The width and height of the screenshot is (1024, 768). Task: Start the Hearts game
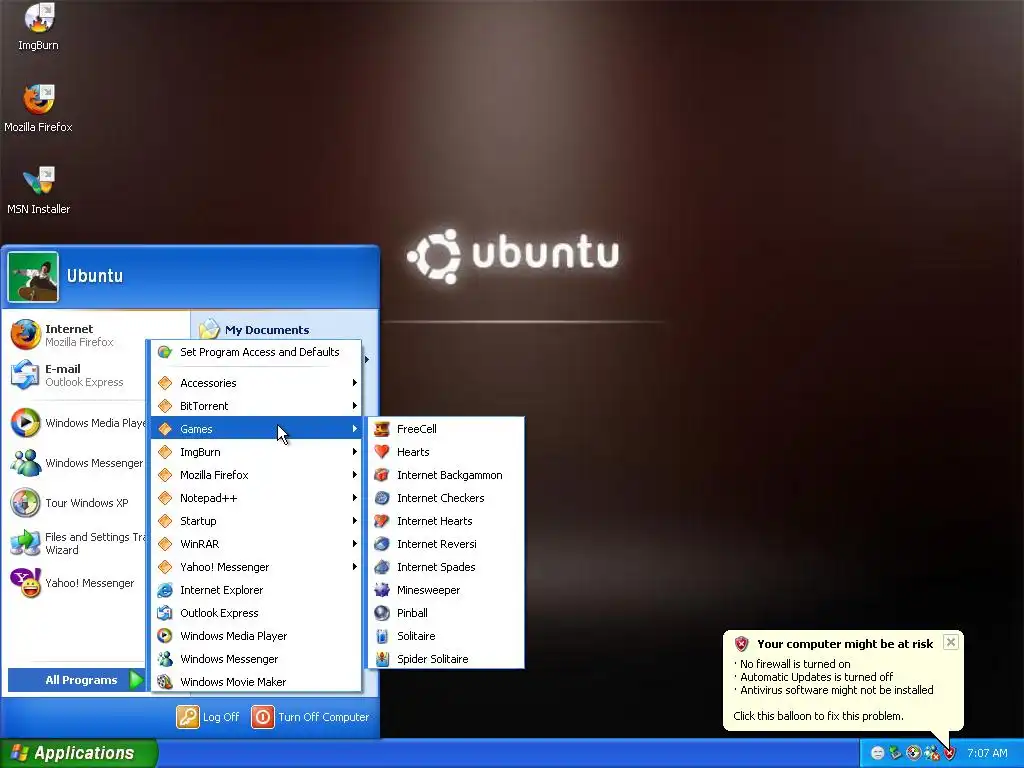446,452
